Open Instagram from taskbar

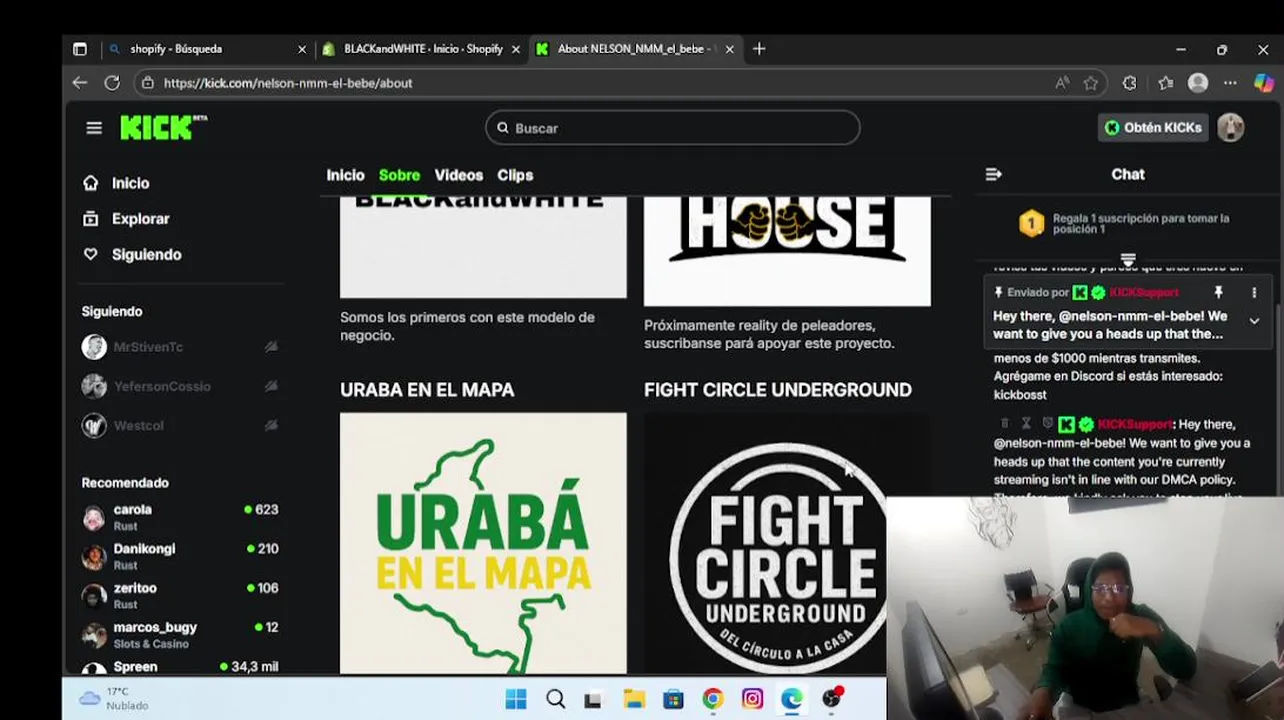click(x=752, y=699)
